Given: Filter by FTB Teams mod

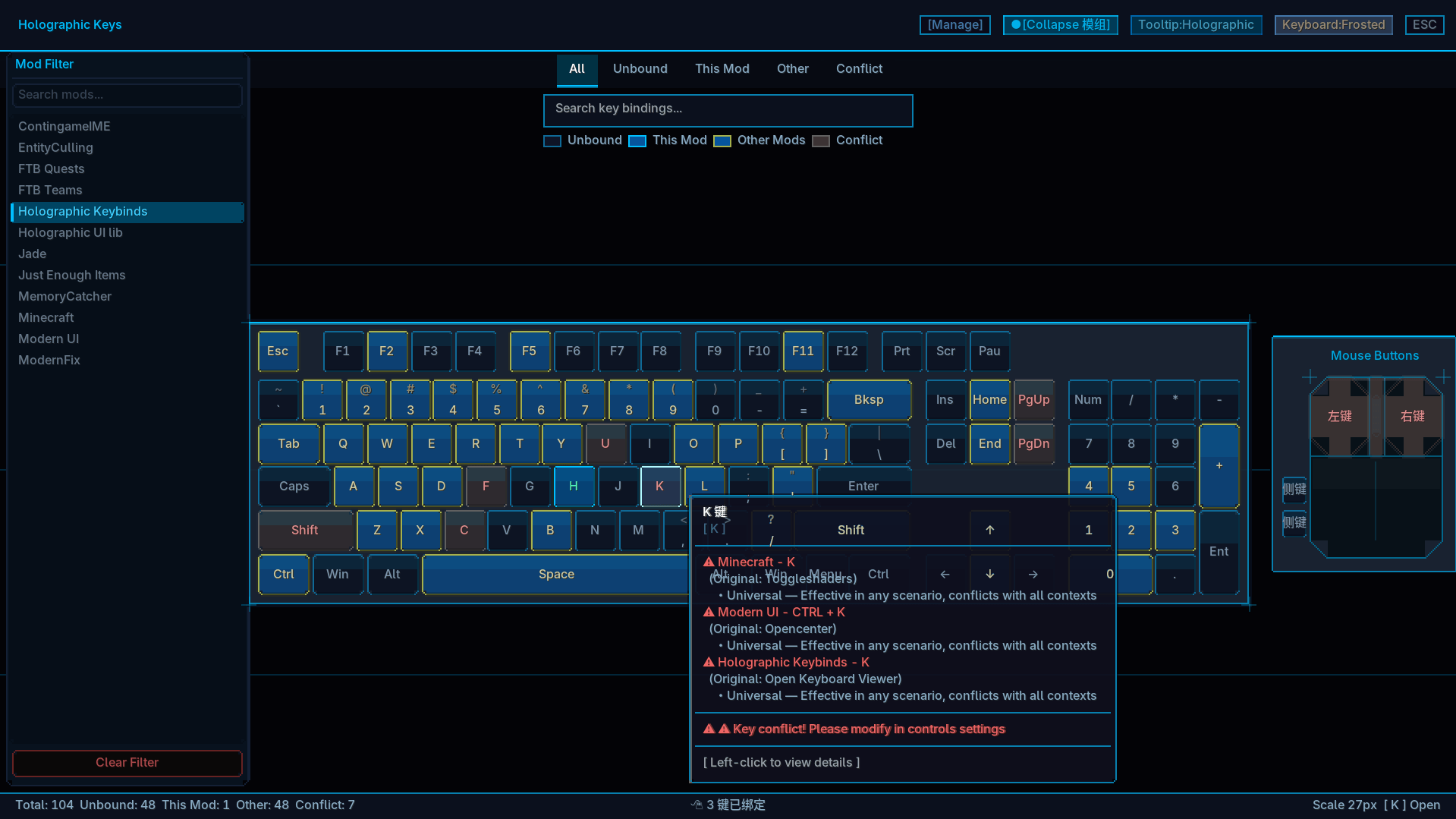Looking at the screenshot, I should [x=127, y=191].
